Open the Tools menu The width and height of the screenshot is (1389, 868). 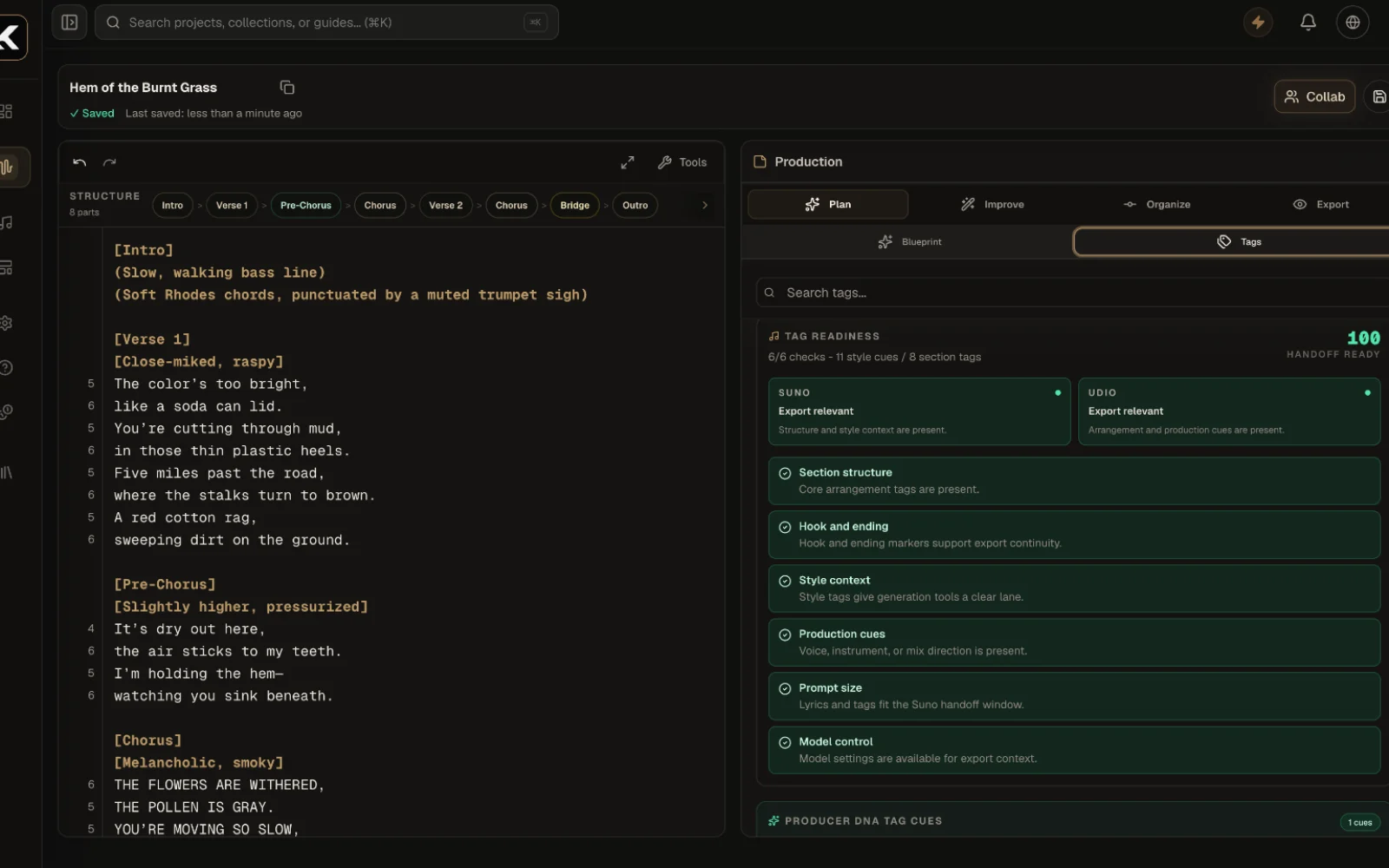pyautogui.click(x=682, y=162)
